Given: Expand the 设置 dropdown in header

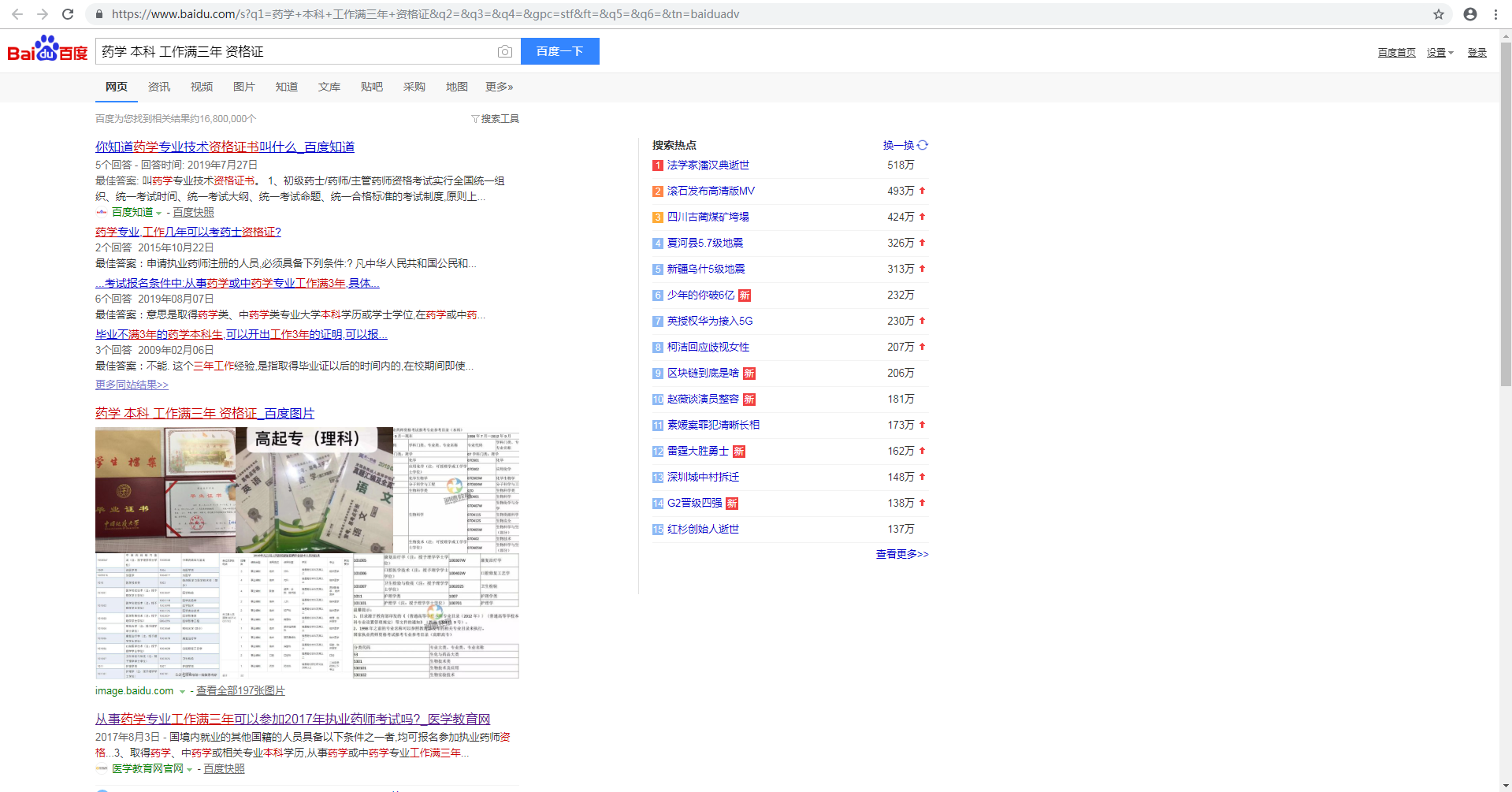Looking at the screenshot, I should click(x=1440, y=53).
